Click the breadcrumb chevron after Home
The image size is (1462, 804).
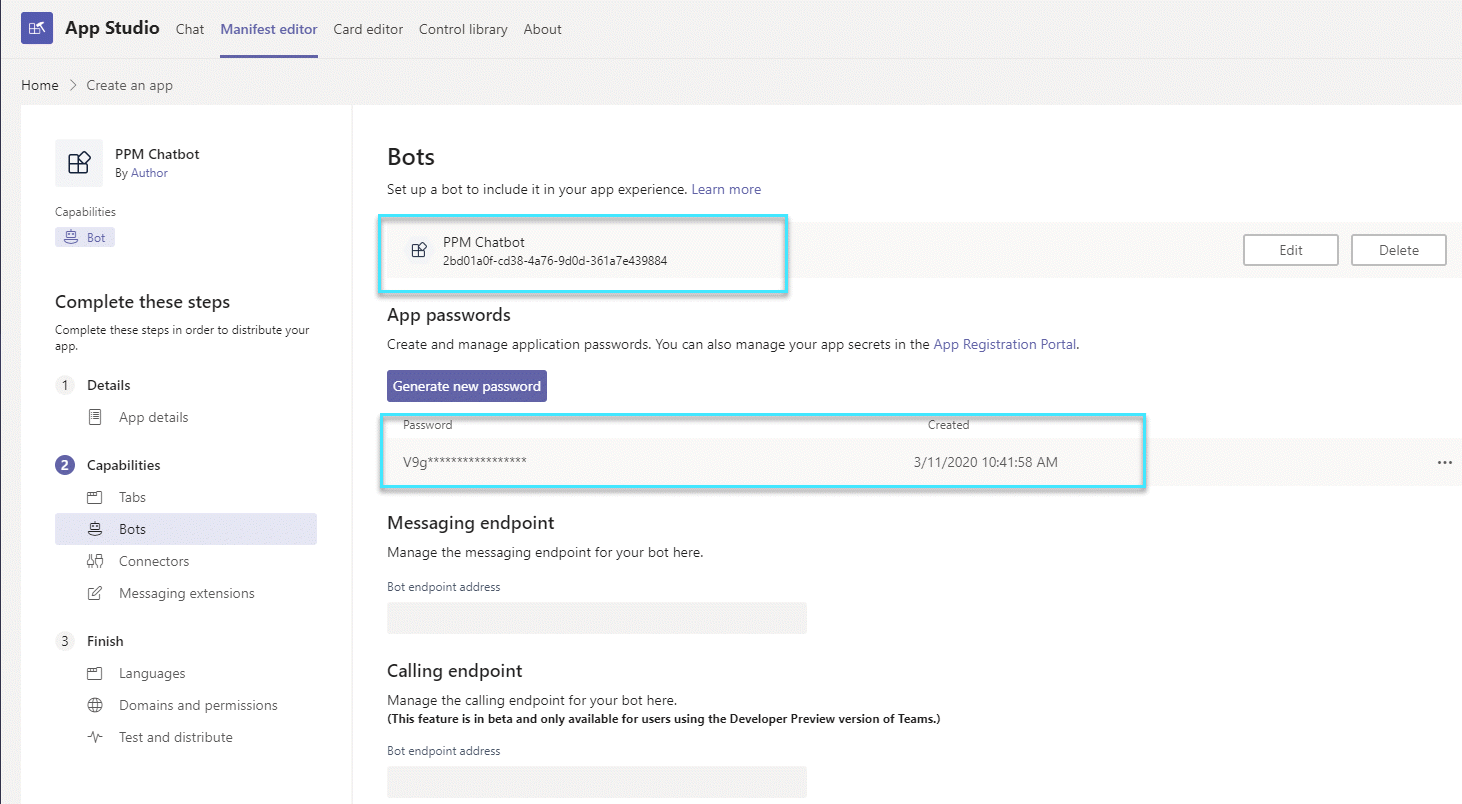click(73, 85)
